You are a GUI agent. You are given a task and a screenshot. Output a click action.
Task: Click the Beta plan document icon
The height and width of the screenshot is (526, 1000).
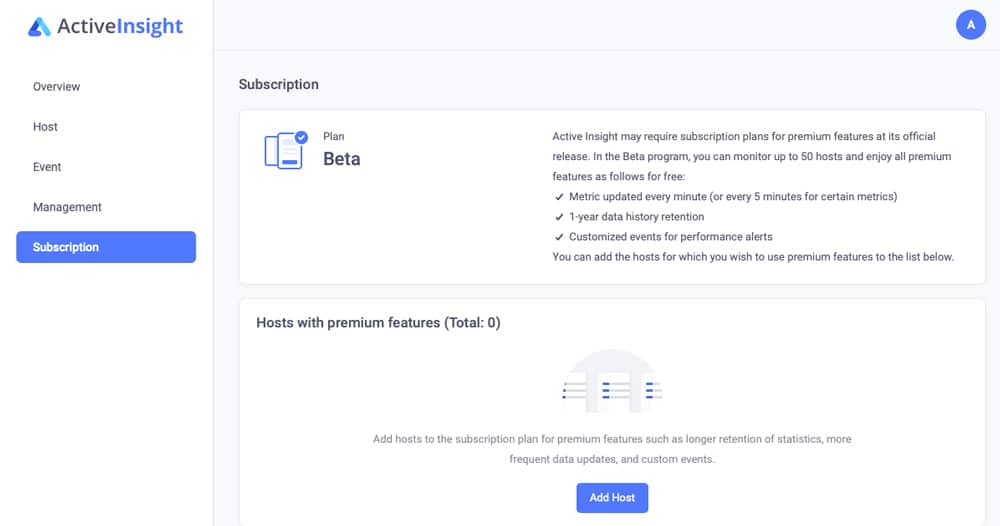point(283,151)
